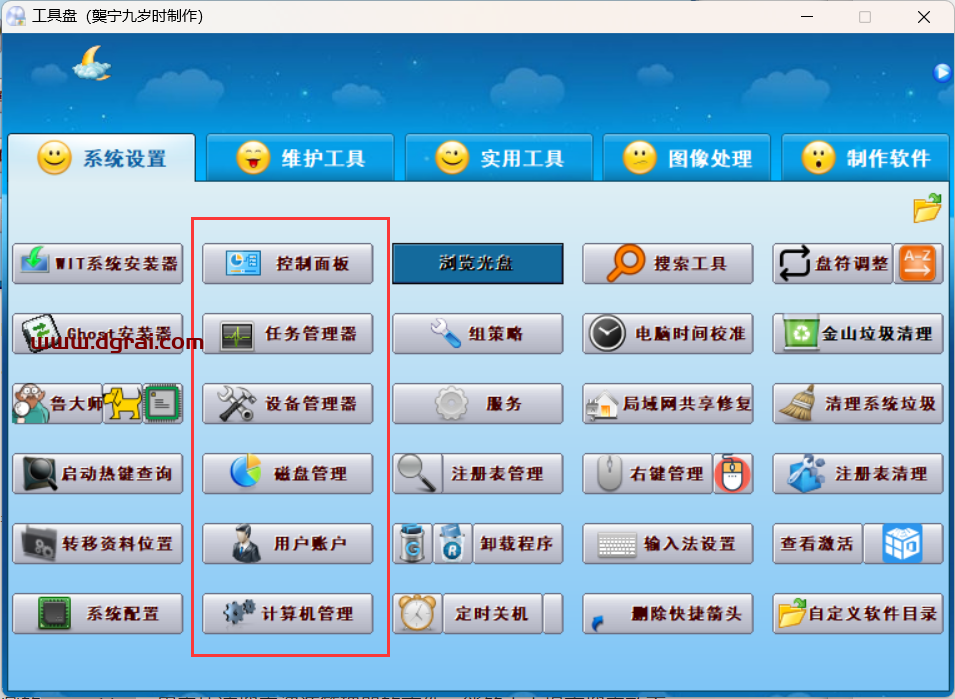Open 组策略 with wrench icon
Image resolution: width=955 pixels, height=699 pixels.
click(x=478, y=334)
